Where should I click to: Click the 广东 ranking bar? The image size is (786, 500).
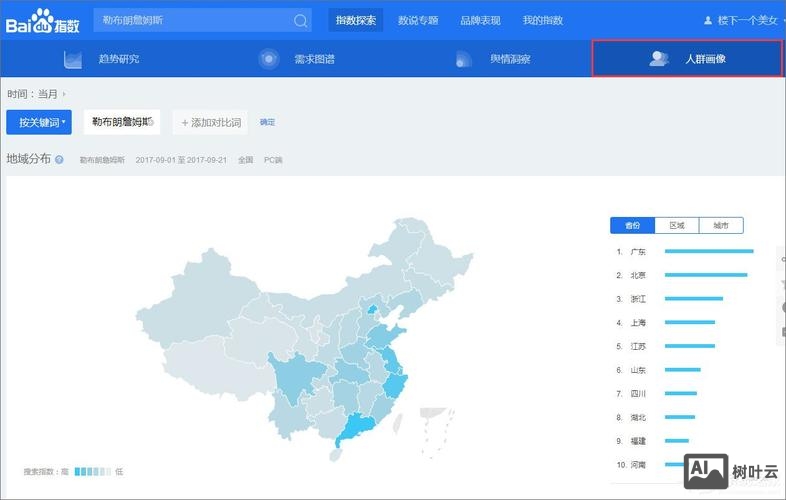tap(709, 251)
